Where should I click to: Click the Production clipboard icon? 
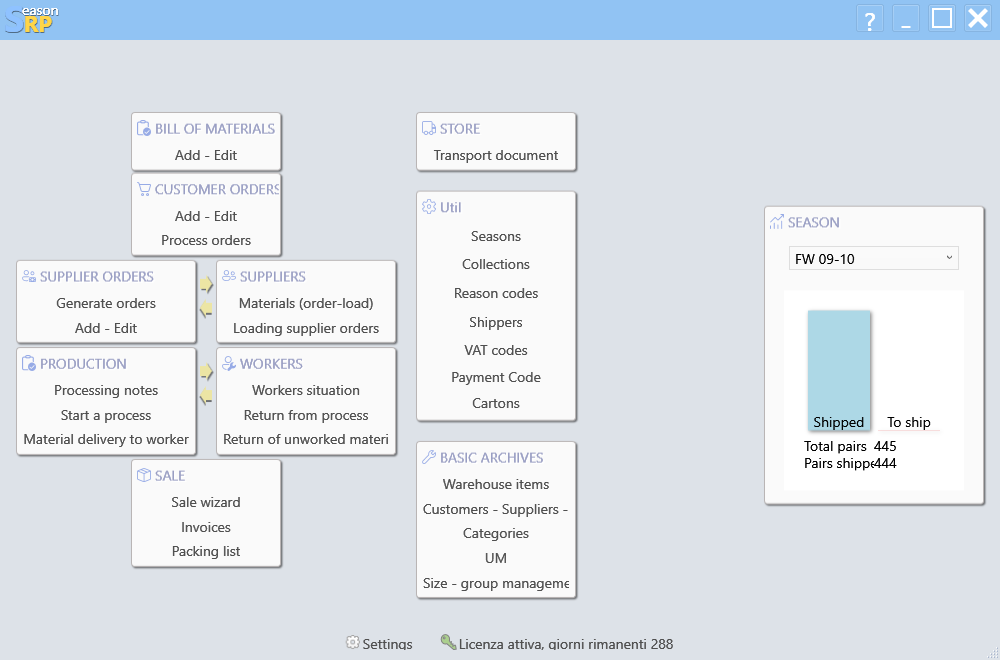pyautogui.click(x=29, y=363)
